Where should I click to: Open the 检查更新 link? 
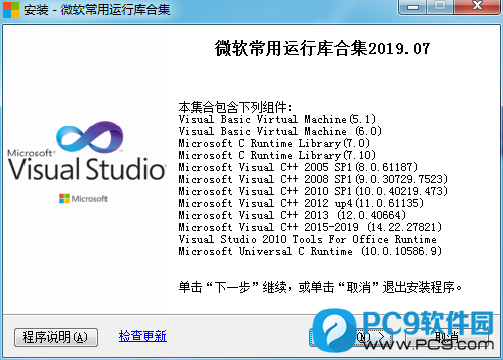coord(143,336)
